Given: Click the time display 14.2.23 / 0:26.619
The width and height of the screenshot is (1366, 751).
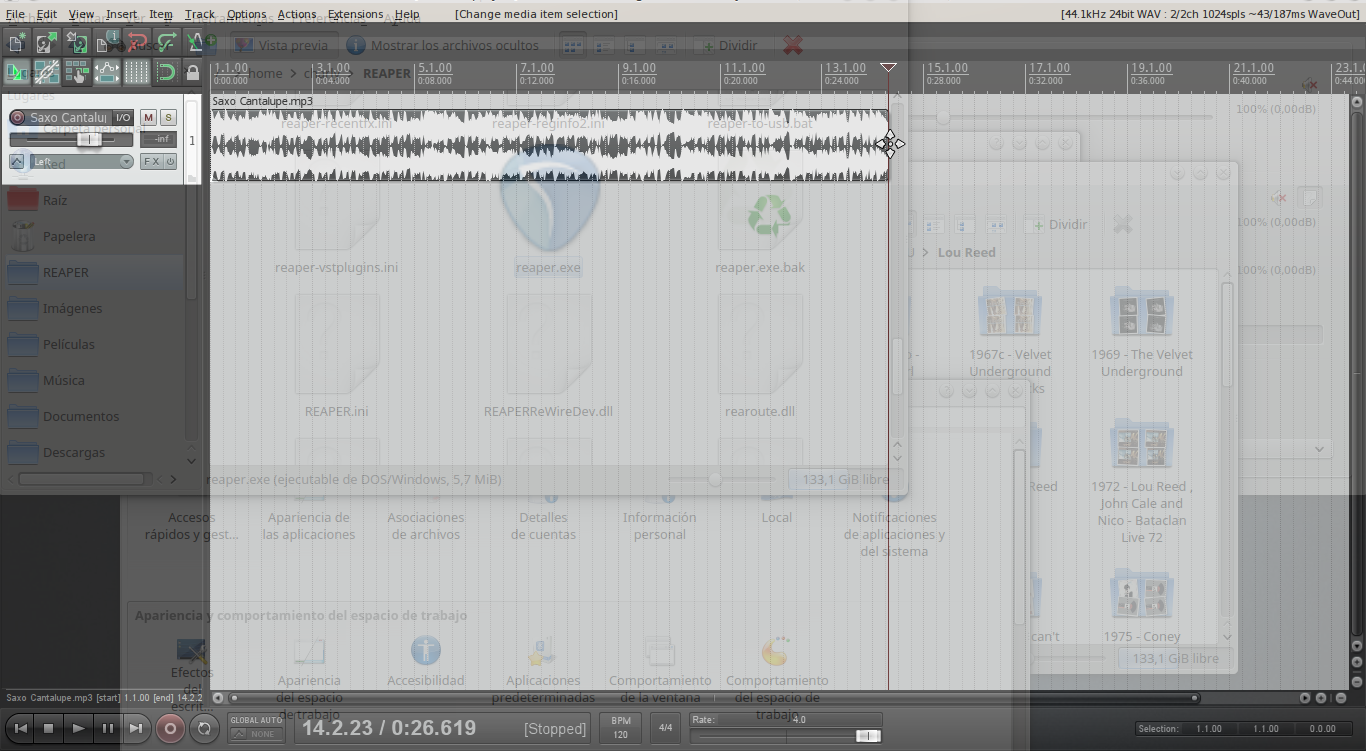Looking at the screenshot, I should pyautogui.click(x=389, y=728).
